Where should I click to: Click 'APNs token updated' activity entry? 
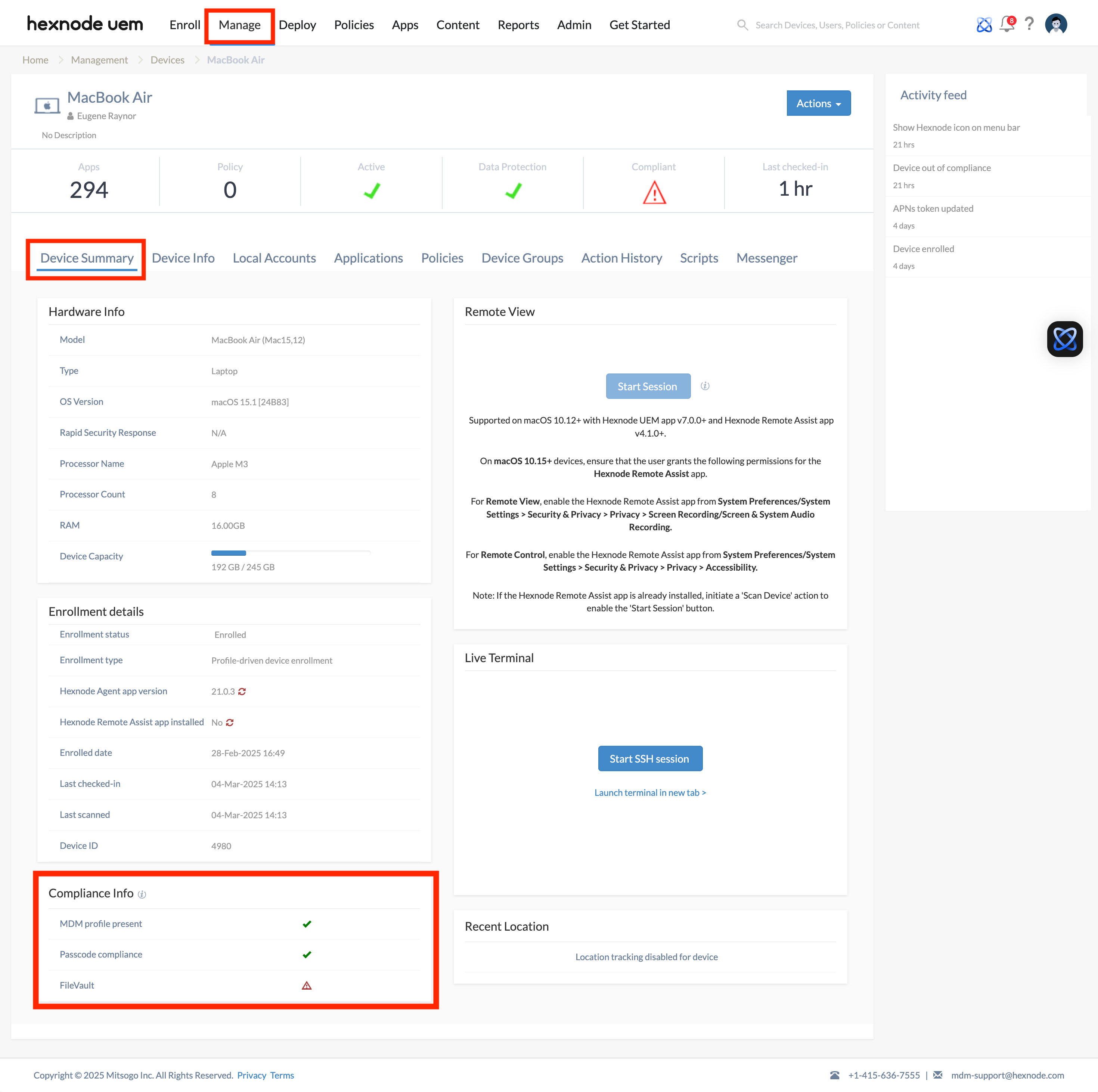(x=933, y=209)
